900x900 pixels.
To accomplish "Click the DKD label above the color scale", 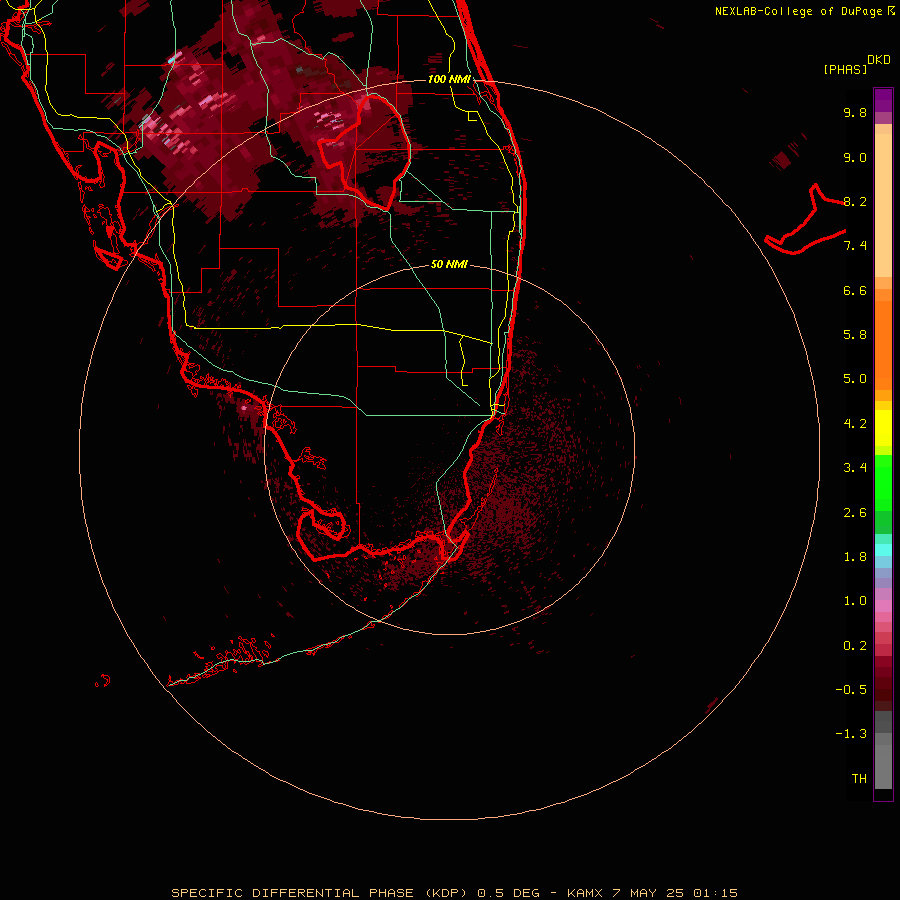I will point(878,60).
